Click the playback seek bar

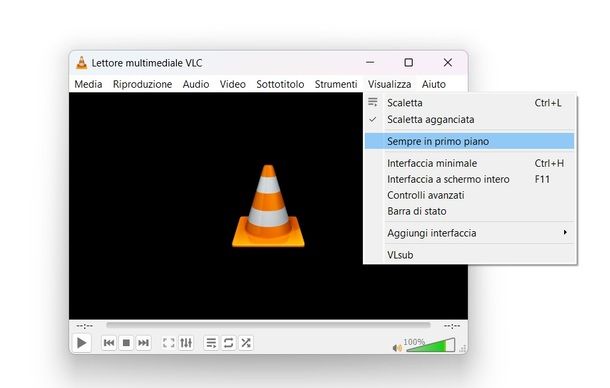tap(268, 325)
